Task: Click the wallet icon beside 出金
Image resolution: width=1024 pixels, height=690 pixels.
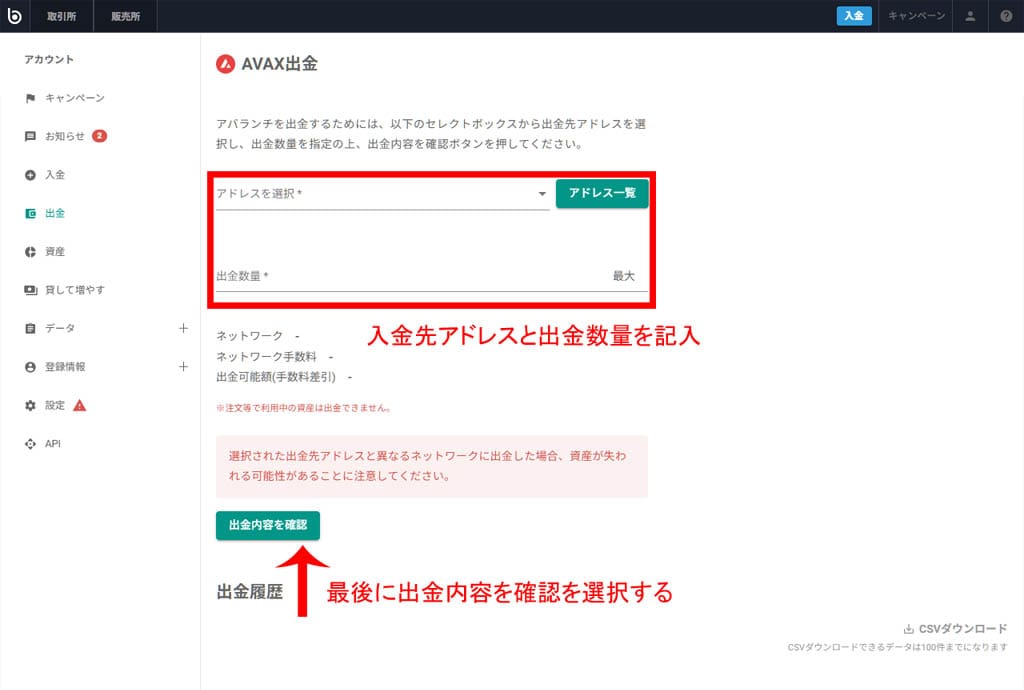Action: (x=30, y=213)
